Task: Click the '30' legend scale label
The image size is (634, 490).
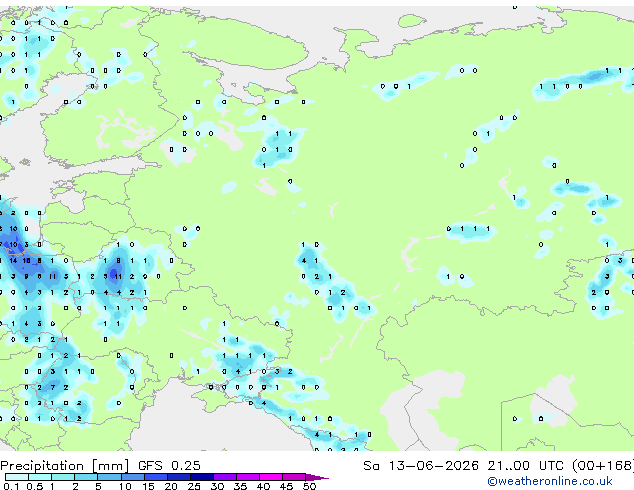Action: click(217, 486)
